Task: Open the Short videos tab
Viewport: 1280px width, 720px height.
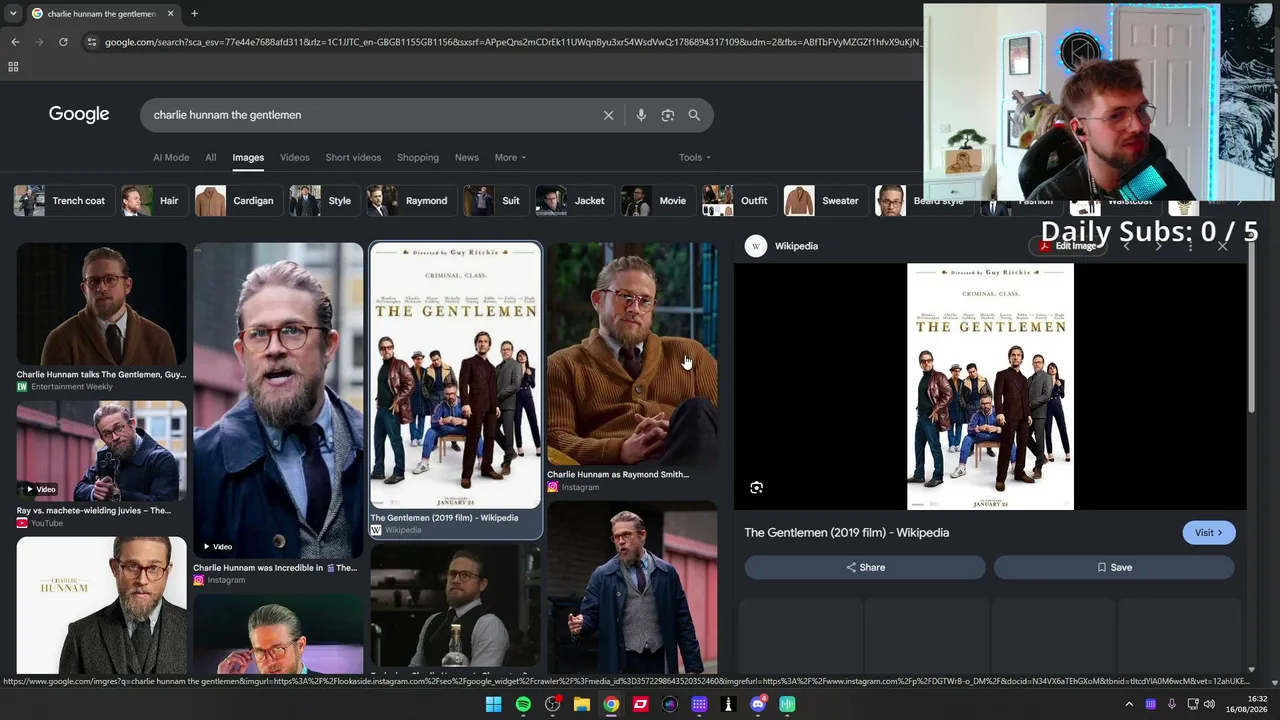Action: tap(353, 157)
